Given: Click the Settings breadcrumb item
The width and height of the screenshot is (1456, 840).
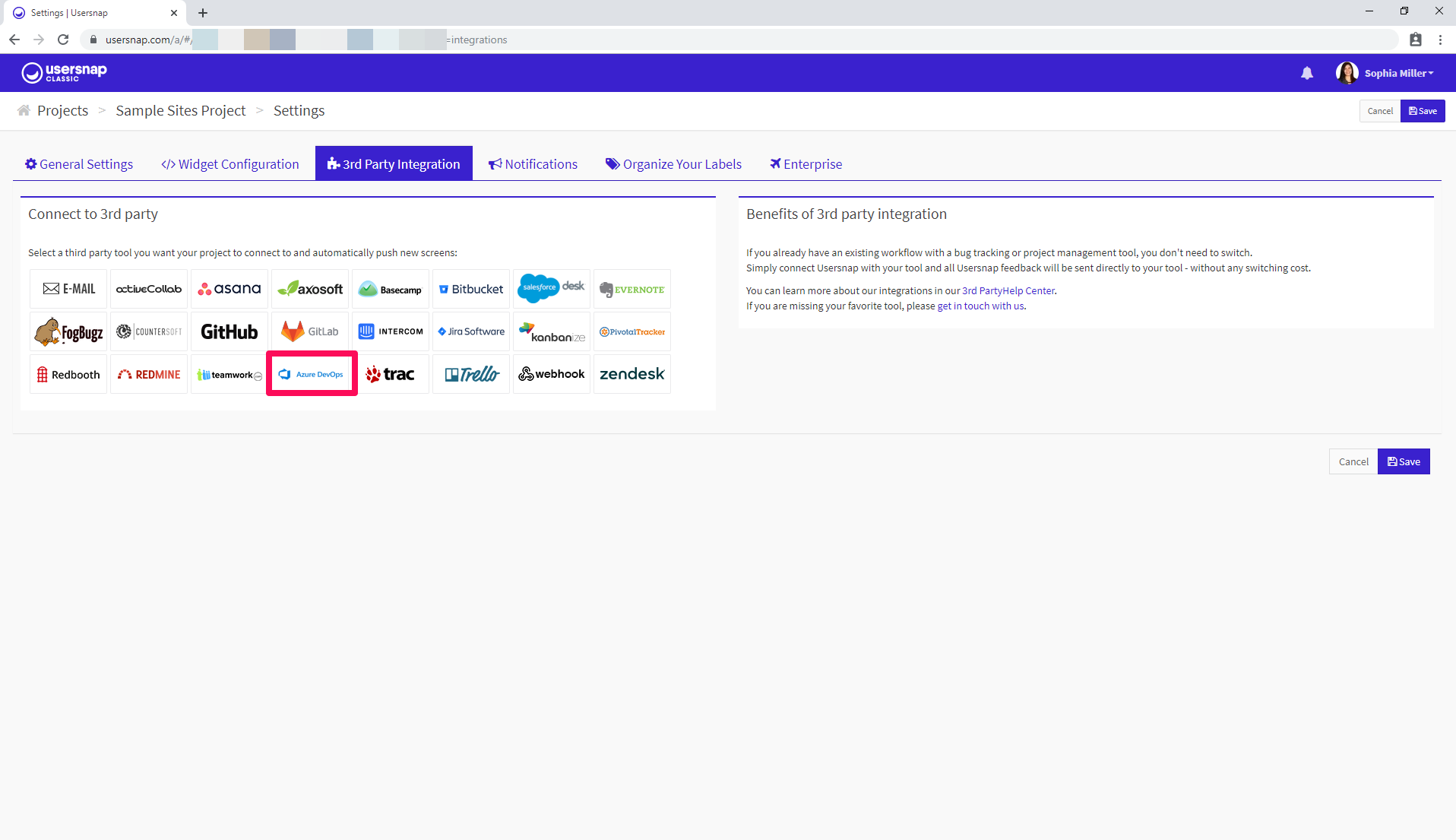Looking at the screenshot, I should [x=299, y=110].
